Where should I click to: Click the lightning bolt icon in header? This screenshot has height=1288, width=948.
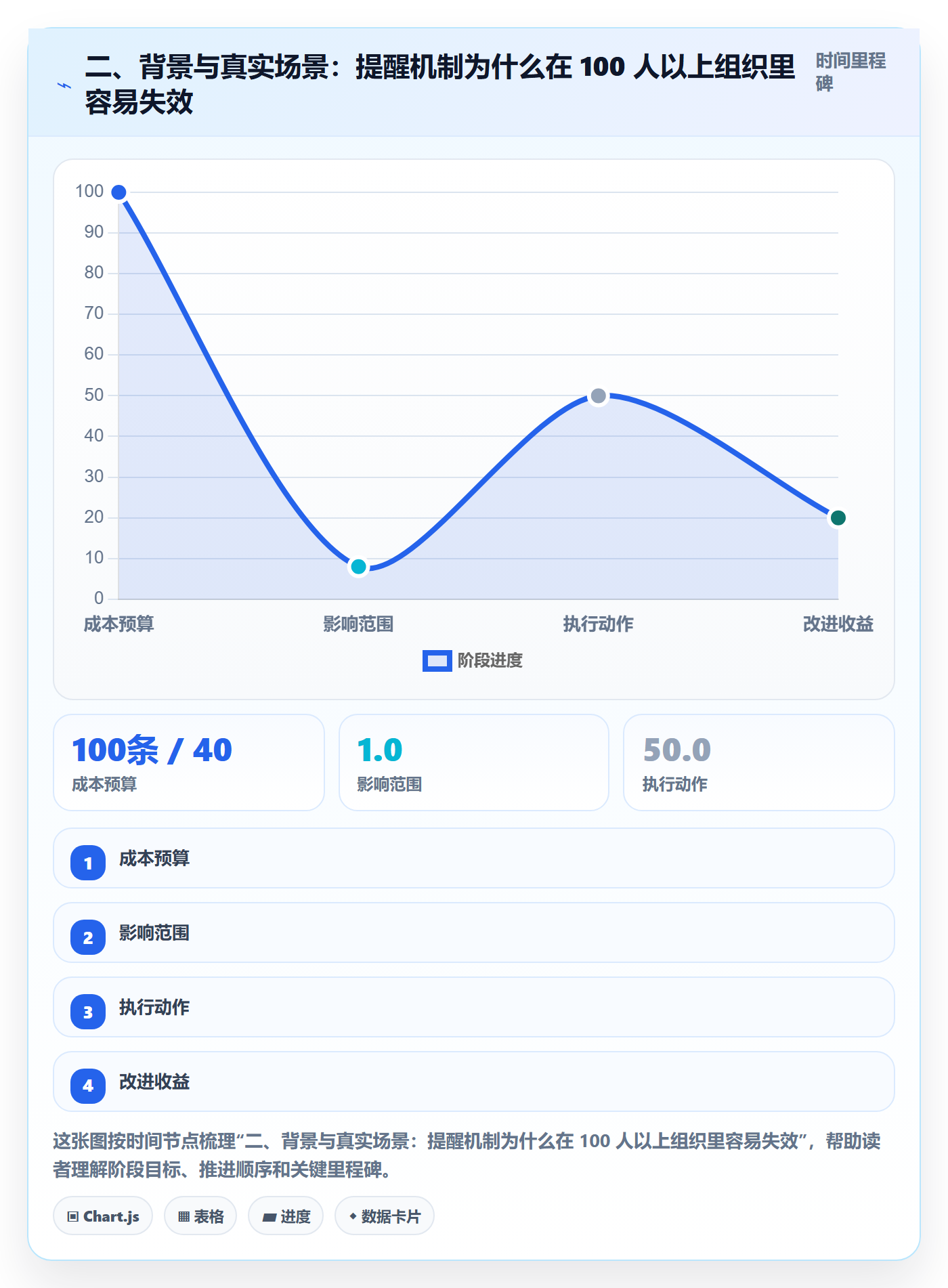point(64,85)
